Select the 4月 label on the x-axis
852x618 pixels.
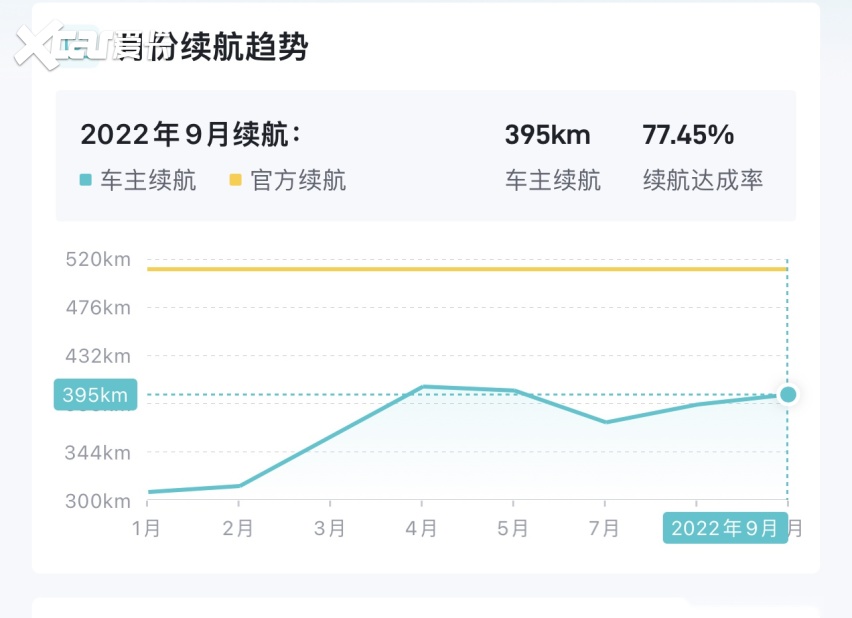coord(421,529)
